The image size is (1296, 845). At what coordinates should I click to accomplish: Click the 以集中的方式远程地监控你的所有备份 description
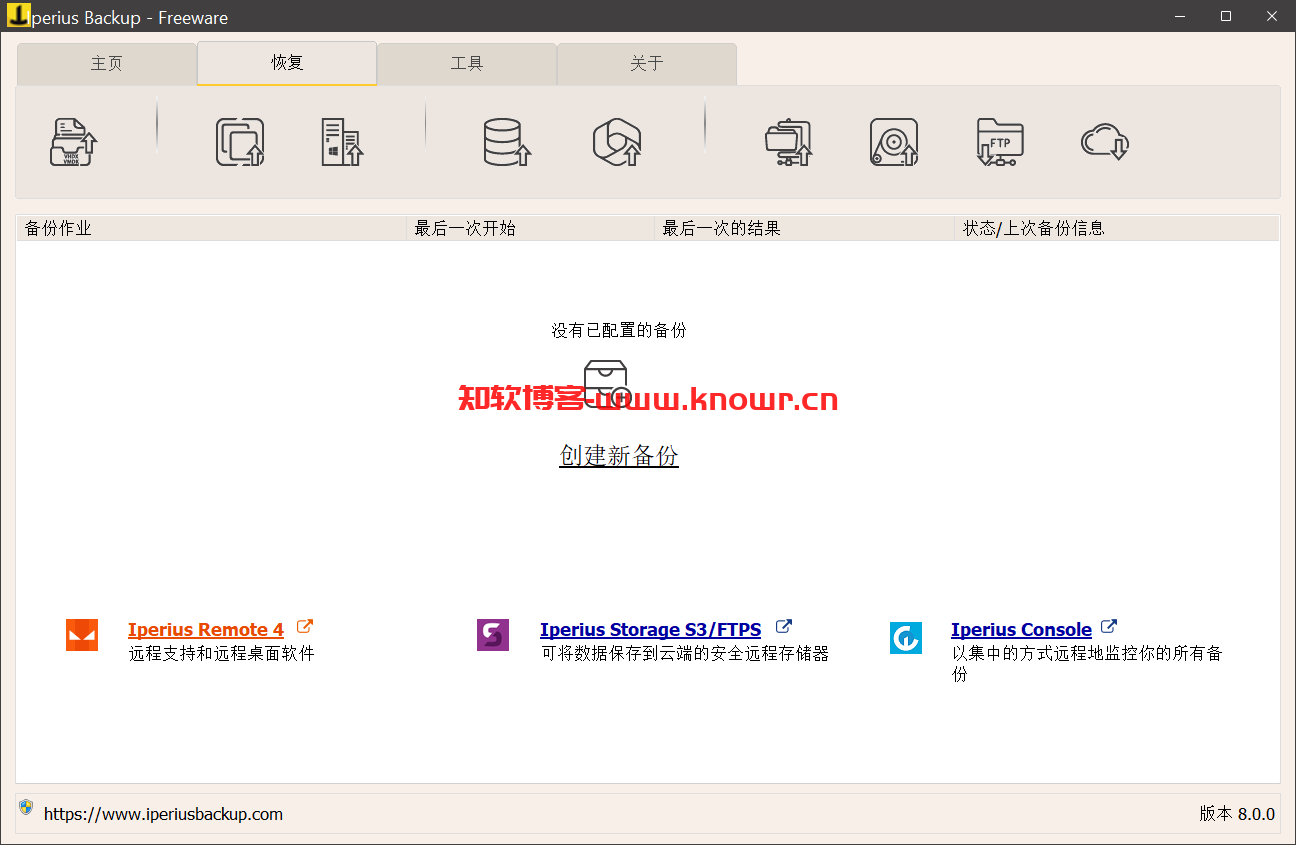click(1087, 664)
